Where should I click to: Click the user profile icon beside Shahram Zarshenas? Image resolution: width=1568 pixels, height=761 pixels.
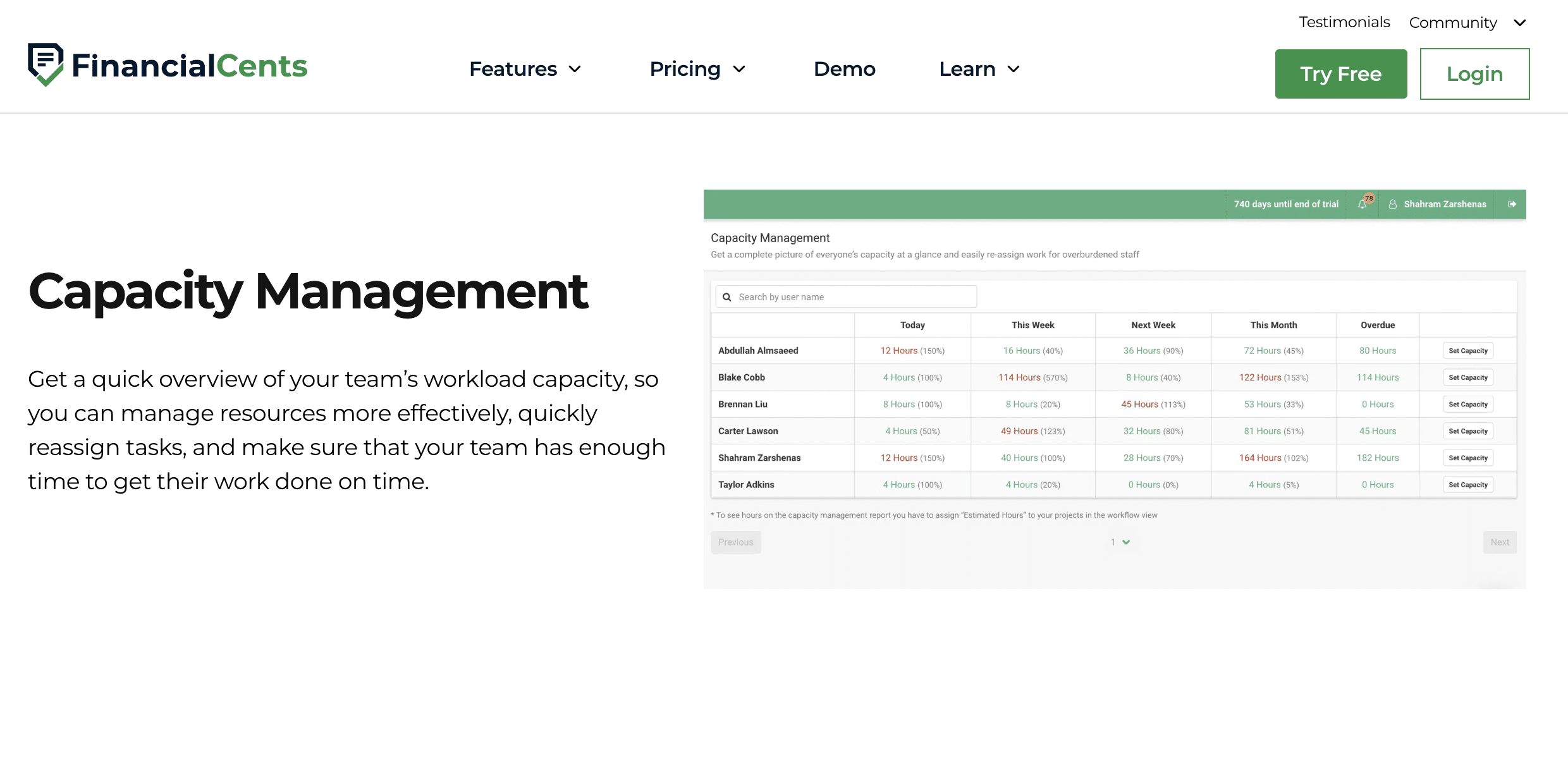point(1392,204)
